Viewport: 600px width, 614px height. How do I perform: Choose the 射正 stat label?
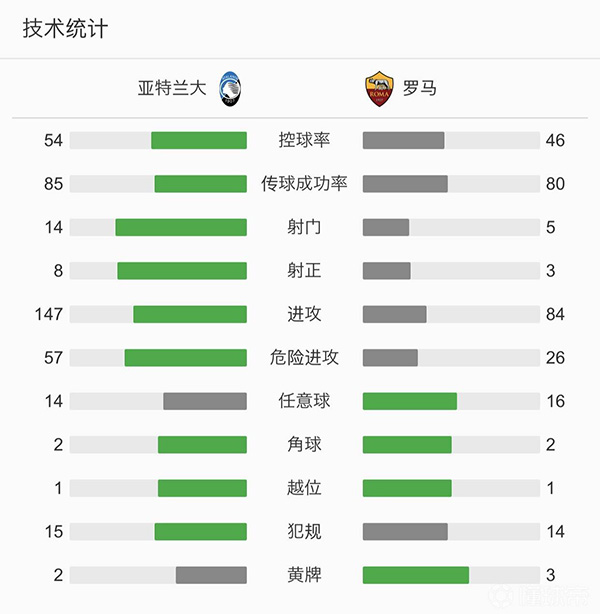(x=304, y=270)
